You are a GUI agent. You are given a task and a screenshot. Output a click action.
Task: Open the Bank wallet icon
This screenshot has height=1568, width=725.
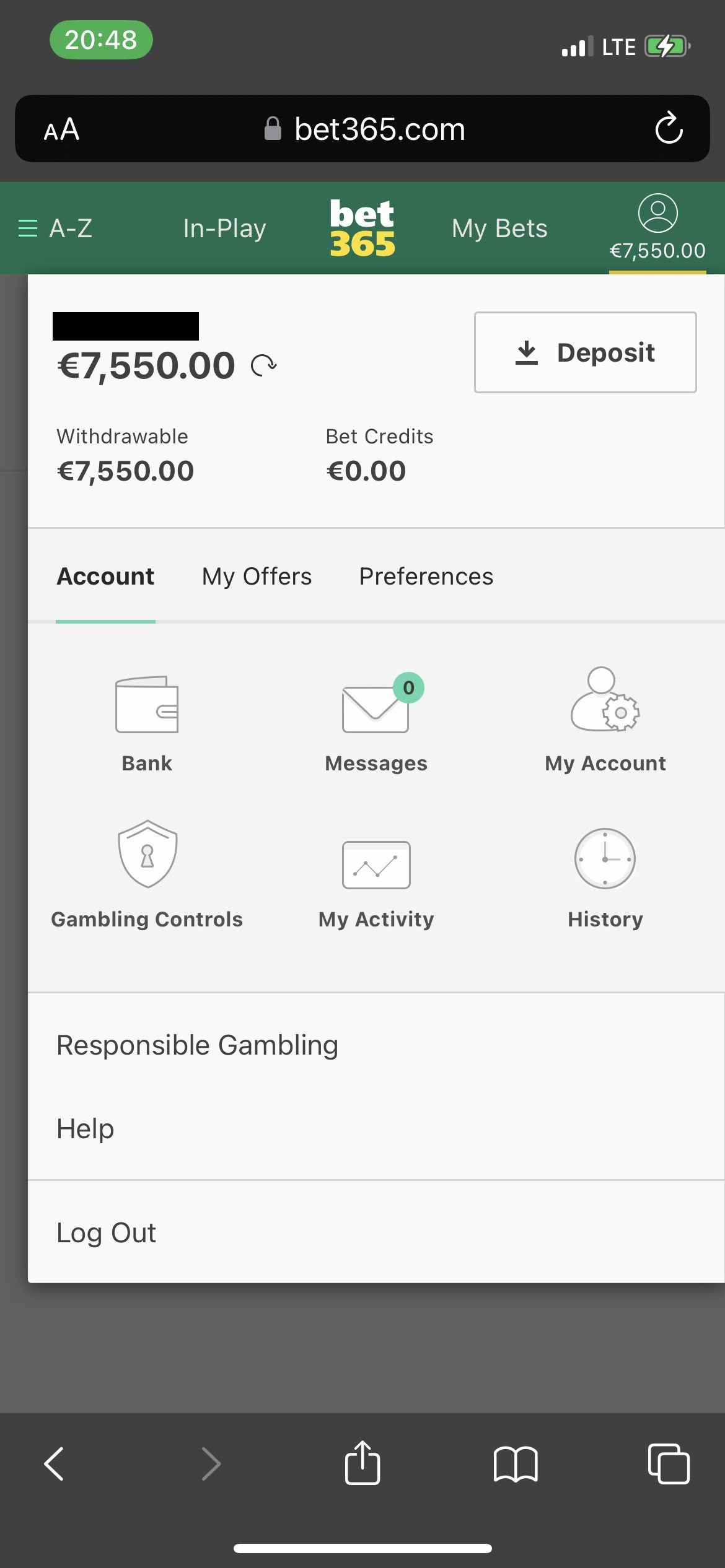coord(147,705)
